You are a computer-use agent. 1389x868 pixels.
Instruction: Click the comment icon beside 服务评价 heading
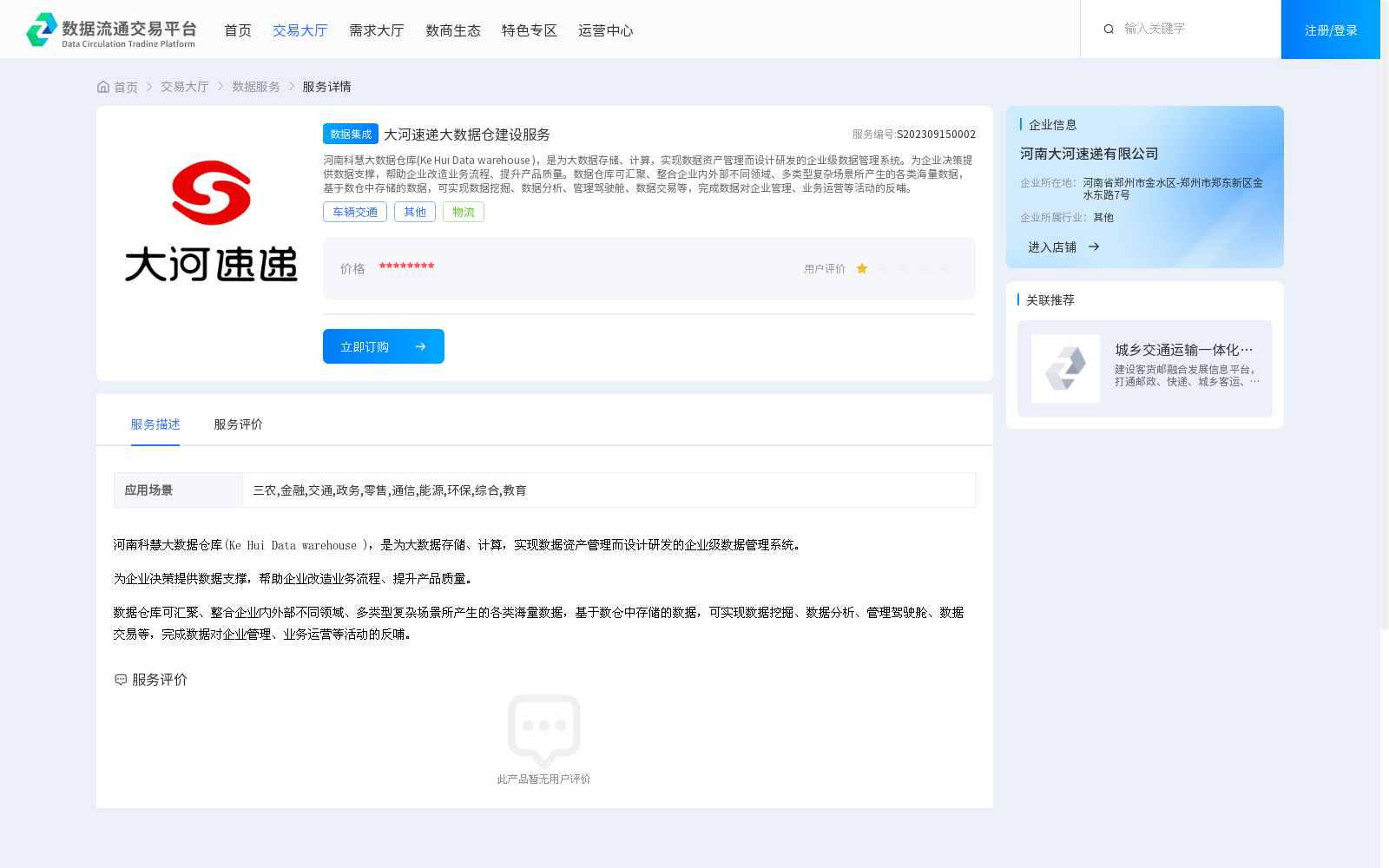[121, 680]
